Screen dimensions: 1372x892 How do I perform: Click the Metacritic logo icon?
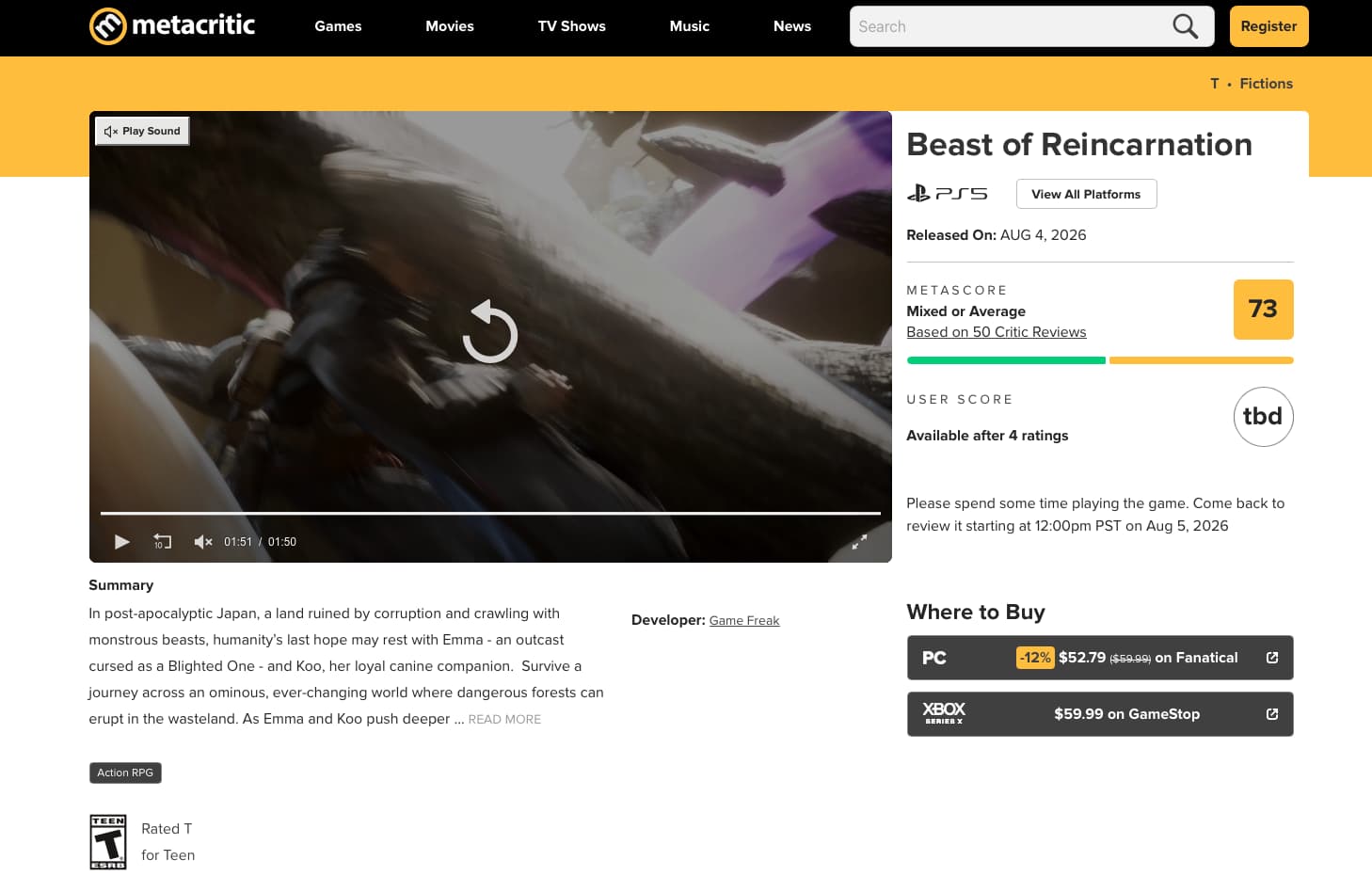[107, 26]
